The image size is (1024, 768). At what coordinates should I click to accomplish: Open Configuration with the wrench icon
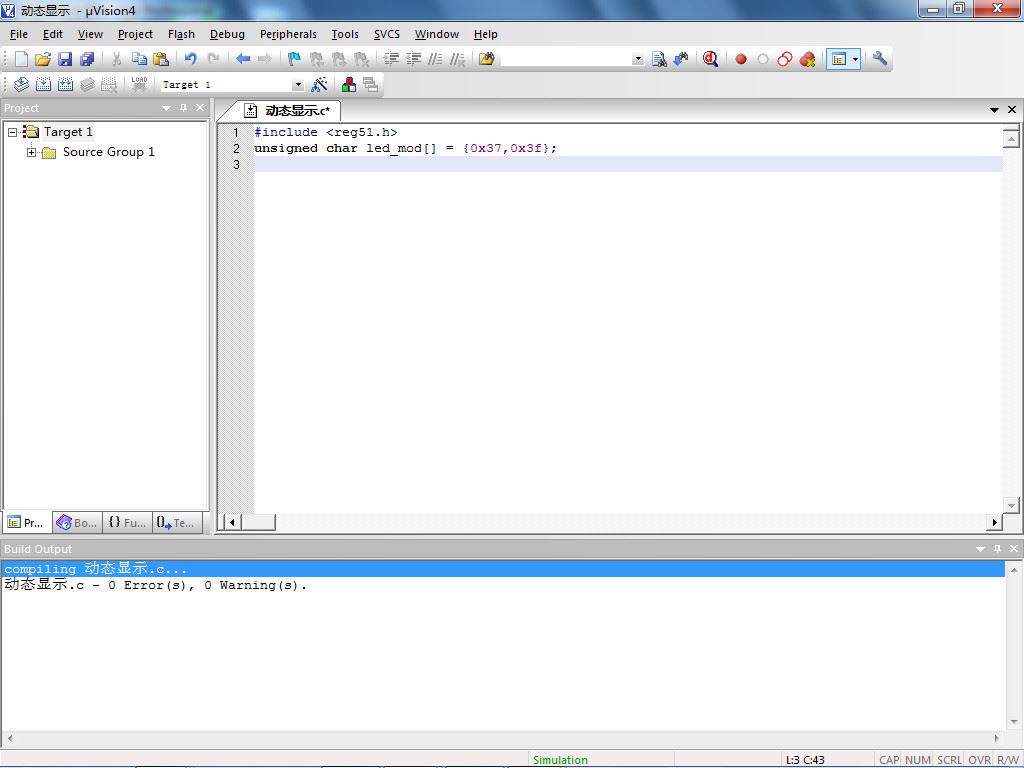pyautogui.click(x=880, y=59)
